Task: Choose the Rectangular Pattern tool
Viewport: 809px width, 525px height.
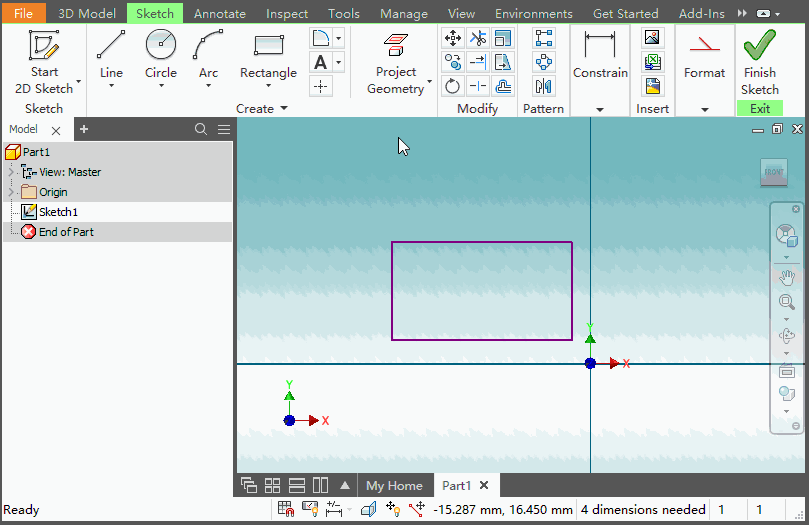Action: pyautogui.click(x=544, y=38)
